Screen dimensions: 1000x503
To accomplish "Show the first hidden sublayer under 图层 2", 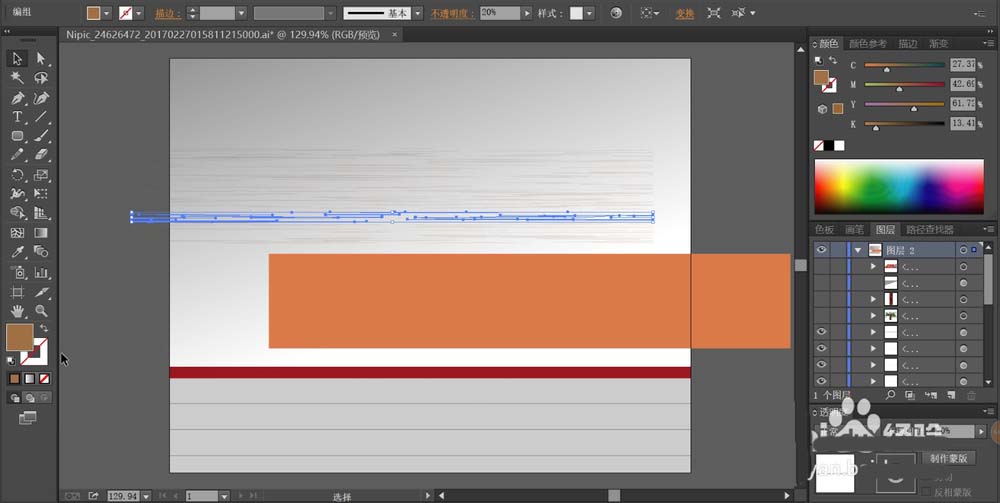I will [x=821, y=266].
